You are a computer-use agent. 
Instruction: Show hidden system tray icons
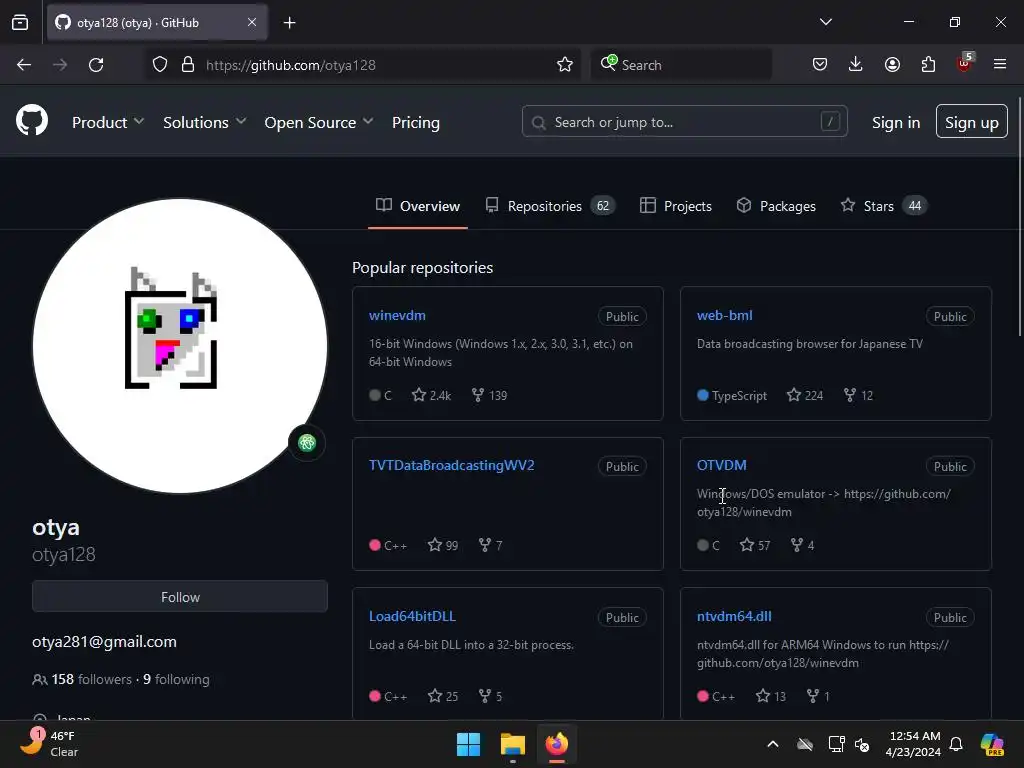[x=773, y=744]
